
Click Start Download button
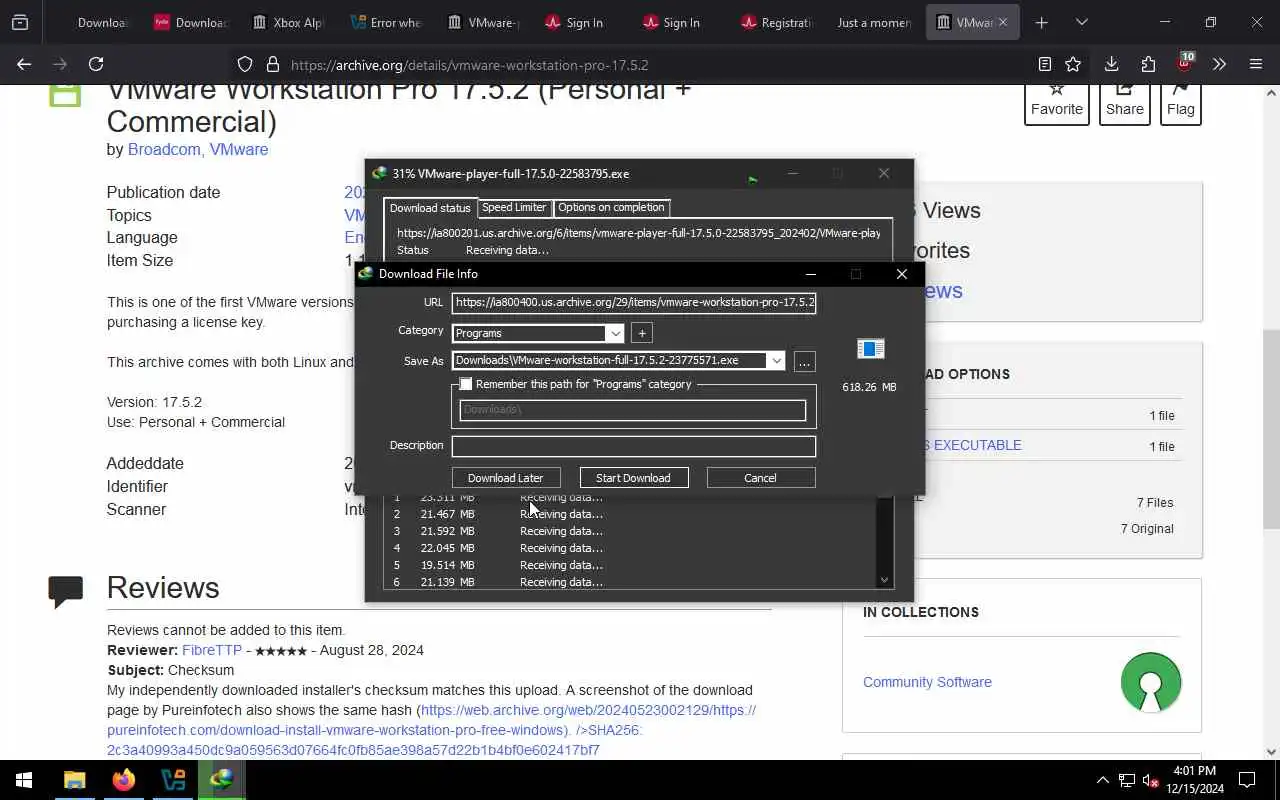click(633, 478)
